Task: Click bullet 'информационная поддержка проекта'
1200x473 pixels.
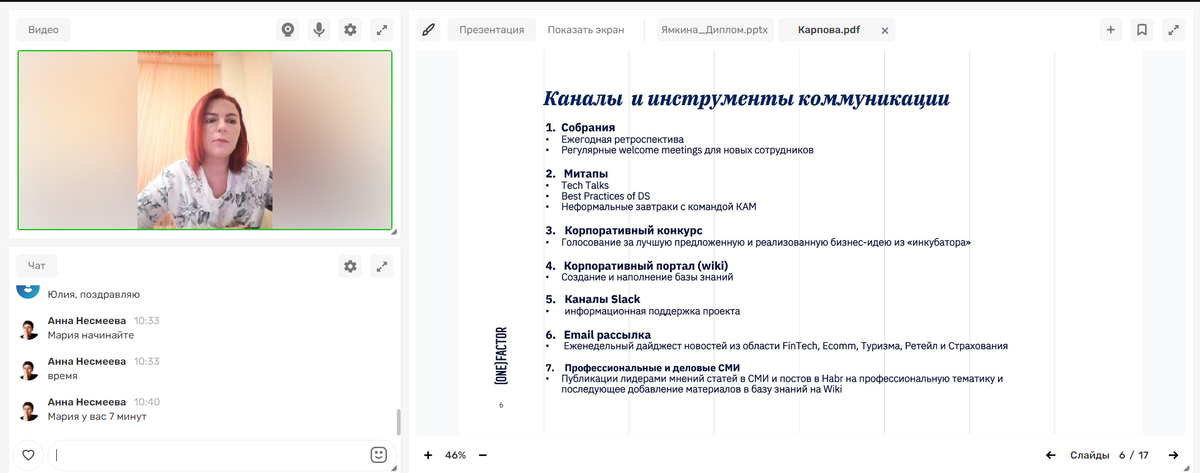Action: tap(652, 311)
